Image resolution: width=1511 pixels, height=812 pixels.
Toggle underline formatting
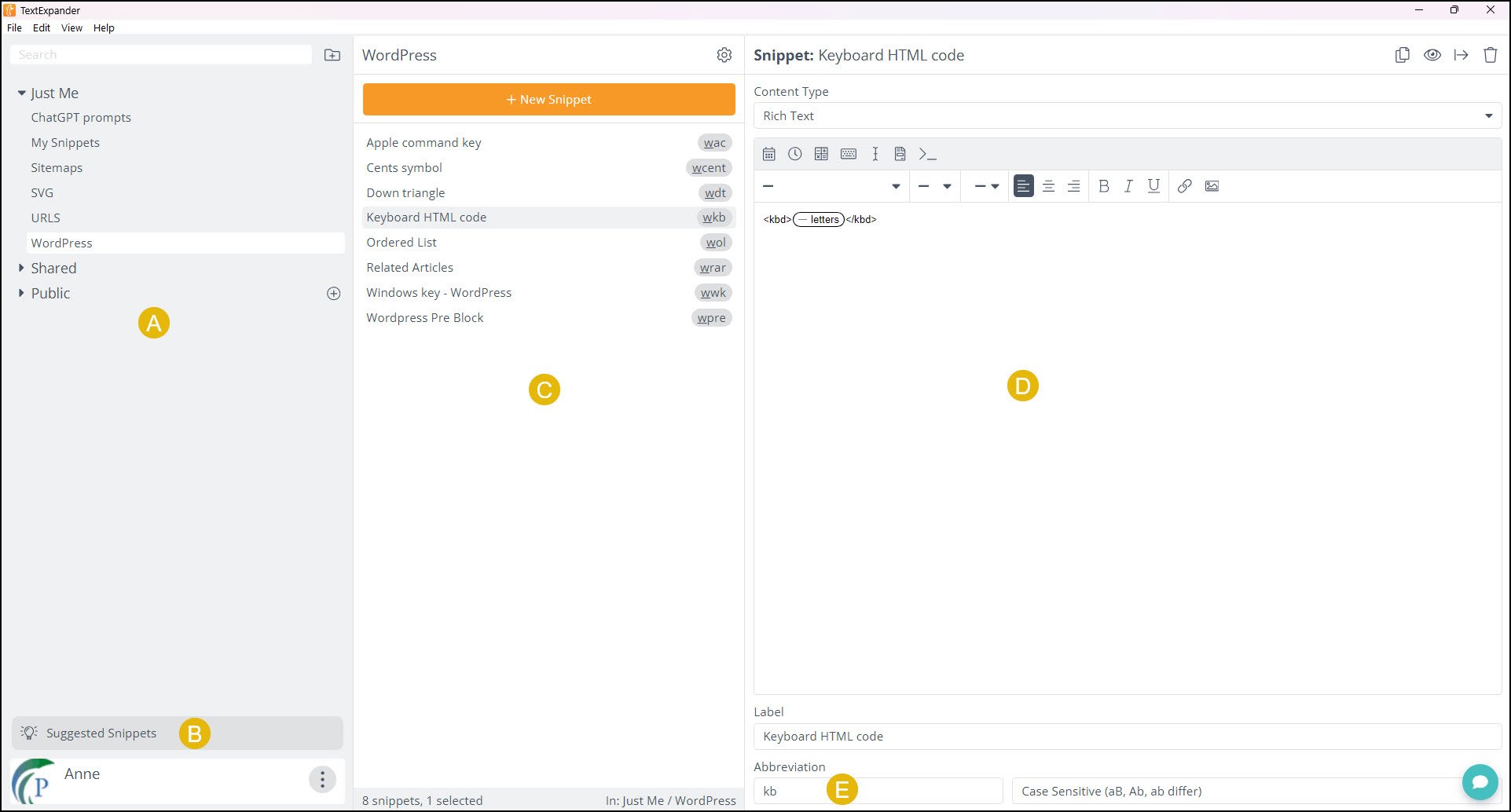tap(1153, 186)
